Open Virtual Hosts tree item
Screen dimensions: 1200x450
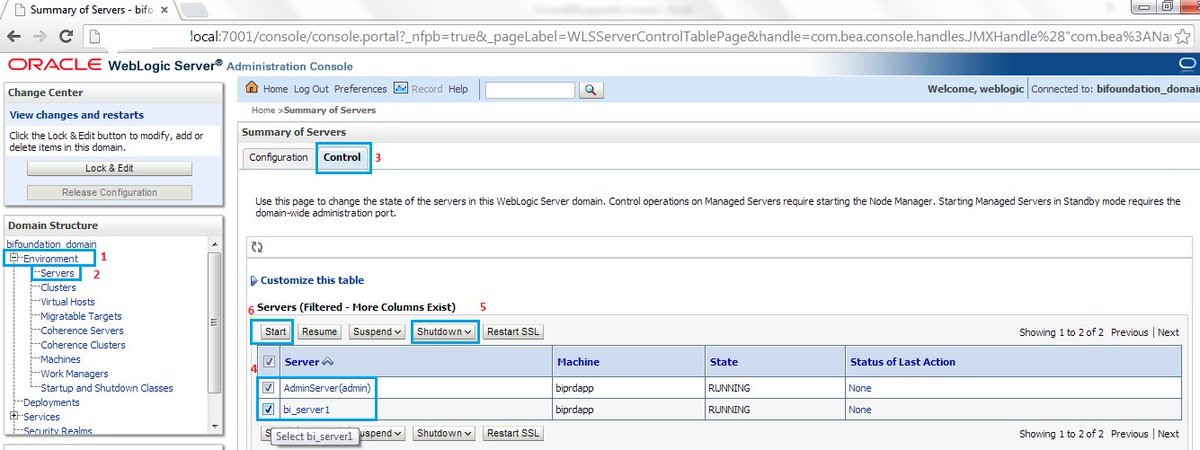(x=68, y=301)
